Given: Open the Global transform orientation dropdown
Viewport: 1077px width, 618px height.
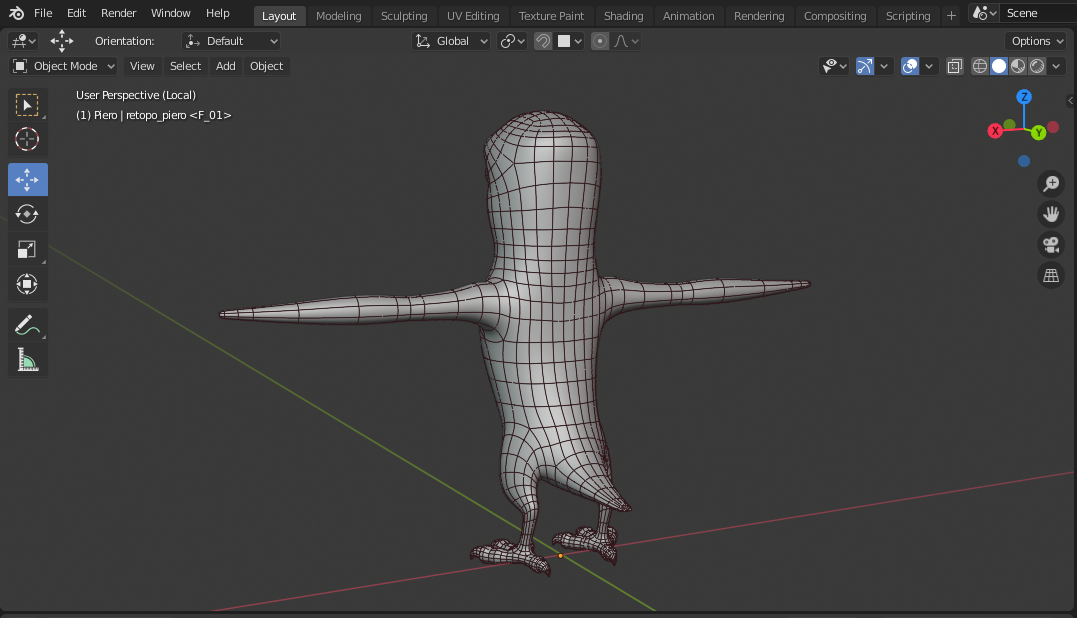Looking at the screenshot, I should pyautogui.click(x=450, y=41).
